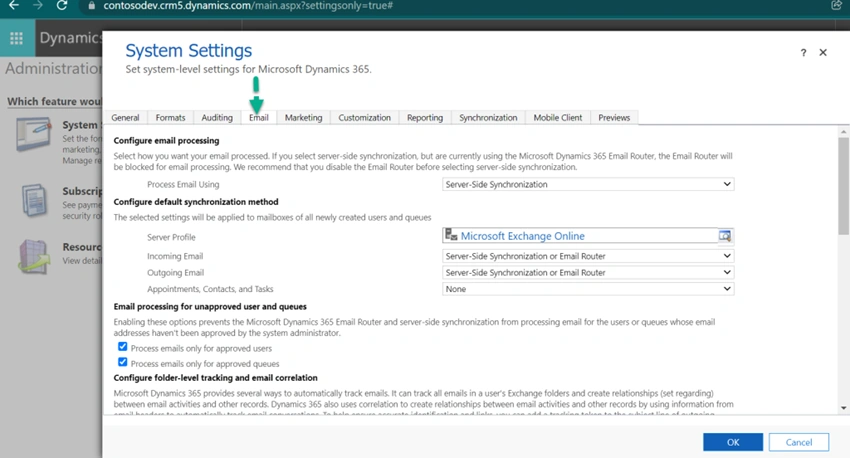
Task: Click the browser forward arrow
Action: [x=37, y=5]
